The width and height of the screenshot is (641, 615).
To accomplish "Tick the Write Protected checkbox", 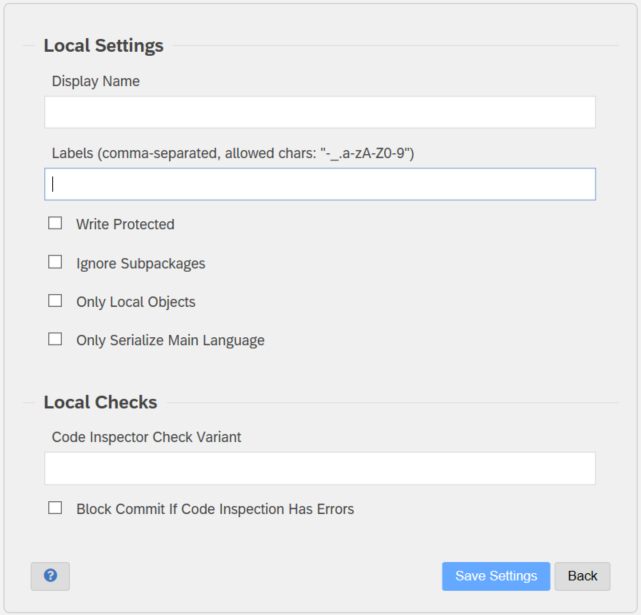I will click(55, 223).
